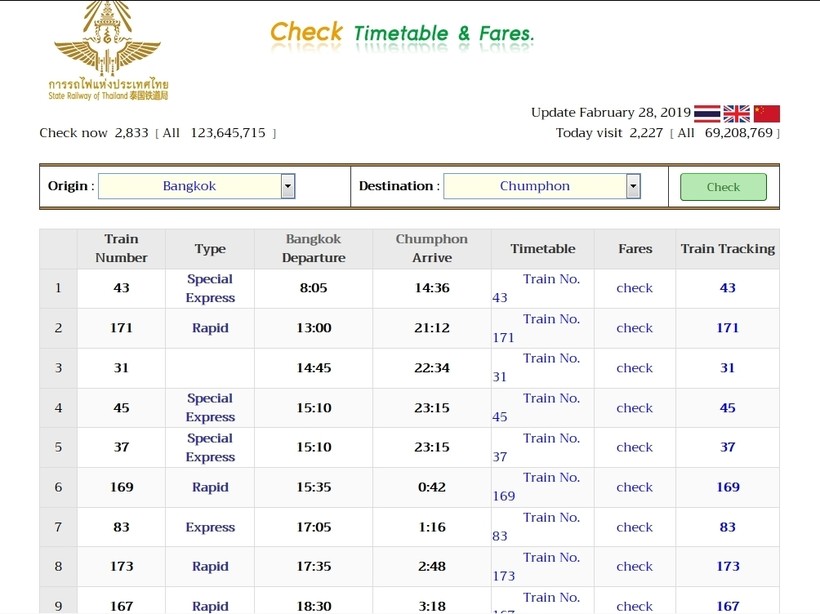
Task: Open the Origin dropdown showing Bangkok
Action: coord(196,186)
